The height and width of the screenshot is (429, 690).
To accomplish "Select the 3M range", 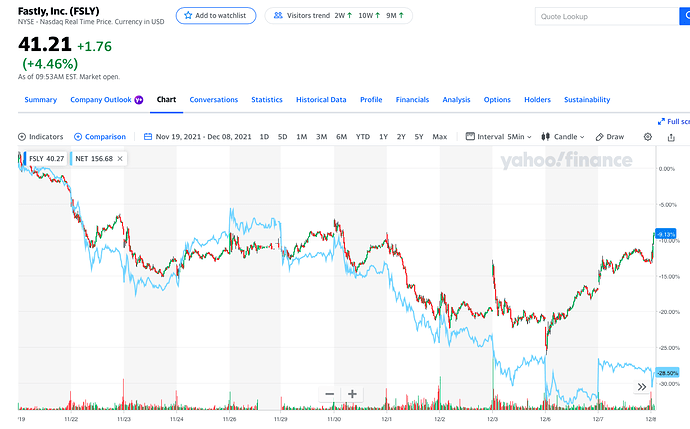I will tap(322, 137).
